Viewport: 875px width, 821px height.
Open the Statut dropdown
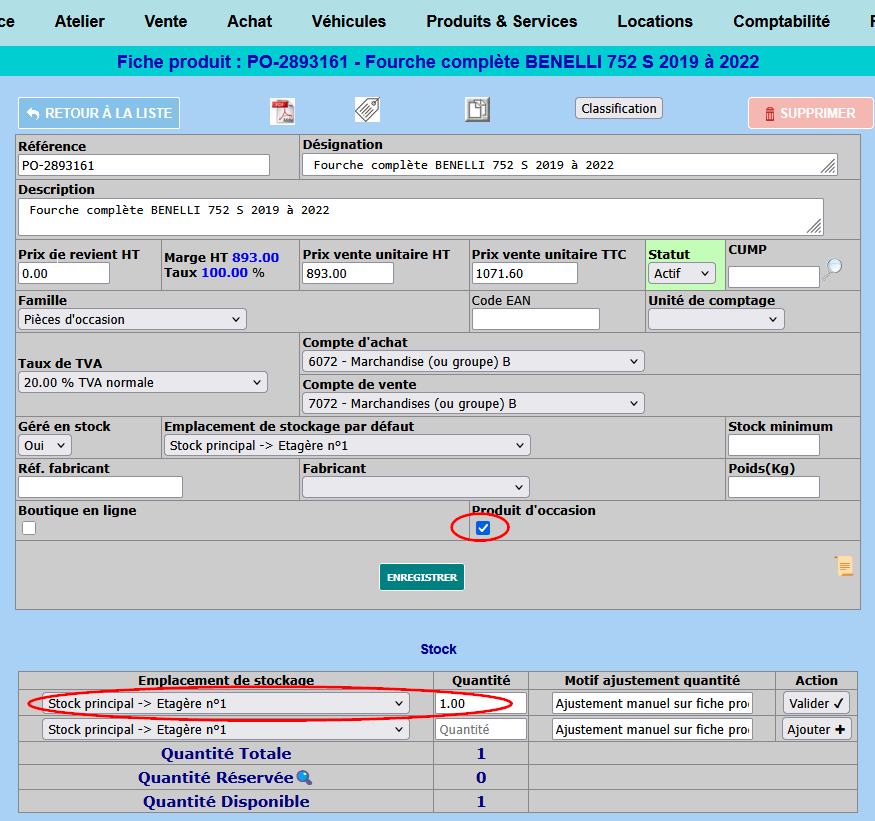681,273
